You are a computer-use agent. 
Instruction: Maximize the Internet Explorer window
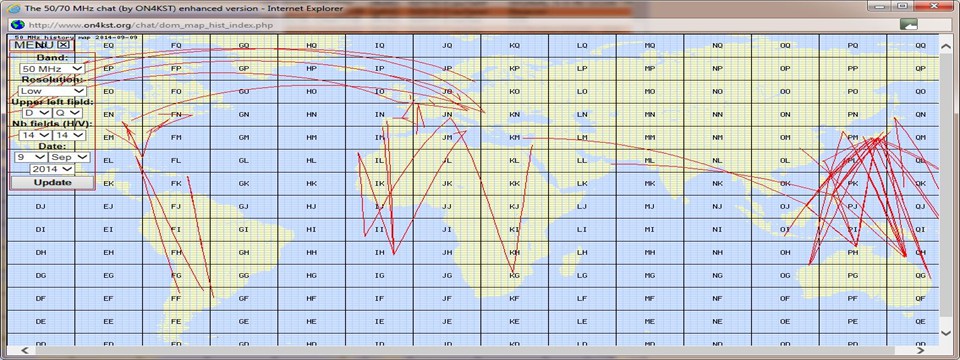coord(901,6)
